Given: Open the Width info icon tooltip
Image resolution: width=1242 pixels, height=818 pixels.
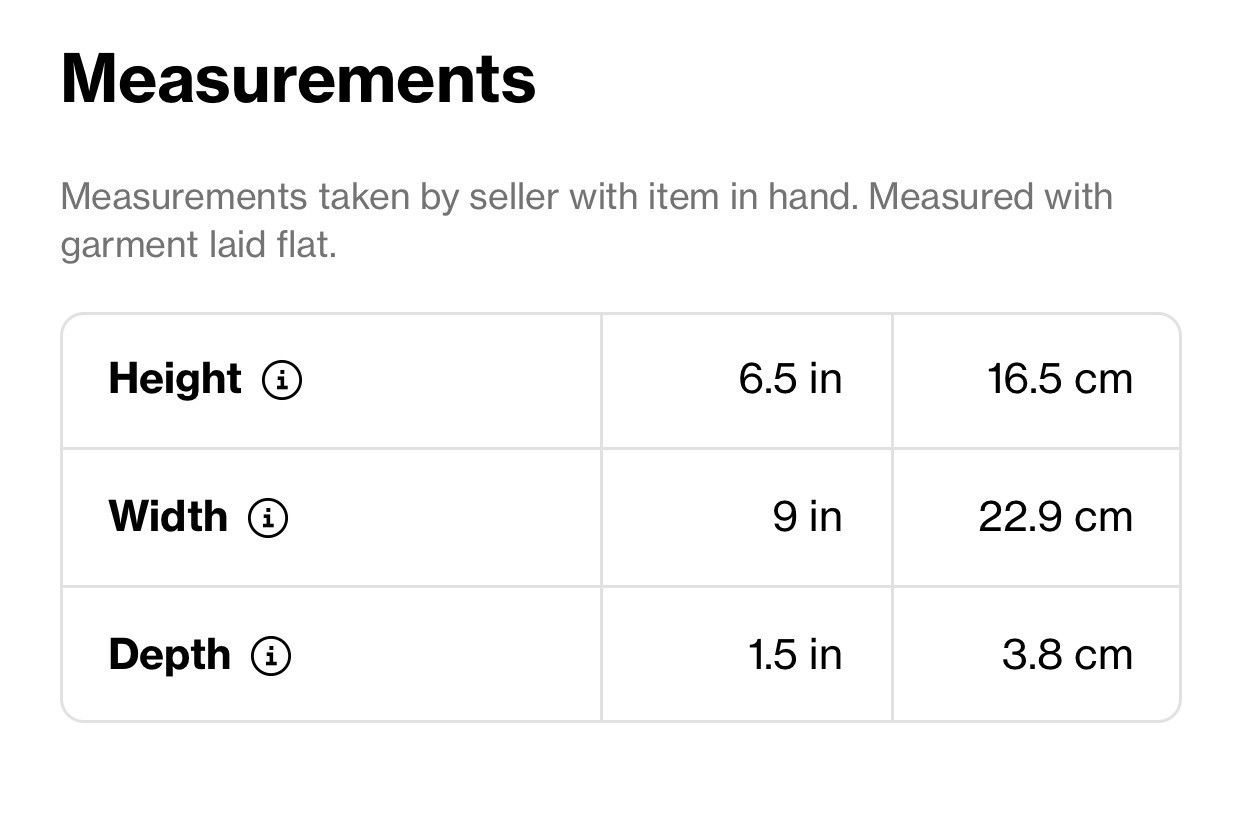Looking at the screenshot, I should click(x=267, y=518).
